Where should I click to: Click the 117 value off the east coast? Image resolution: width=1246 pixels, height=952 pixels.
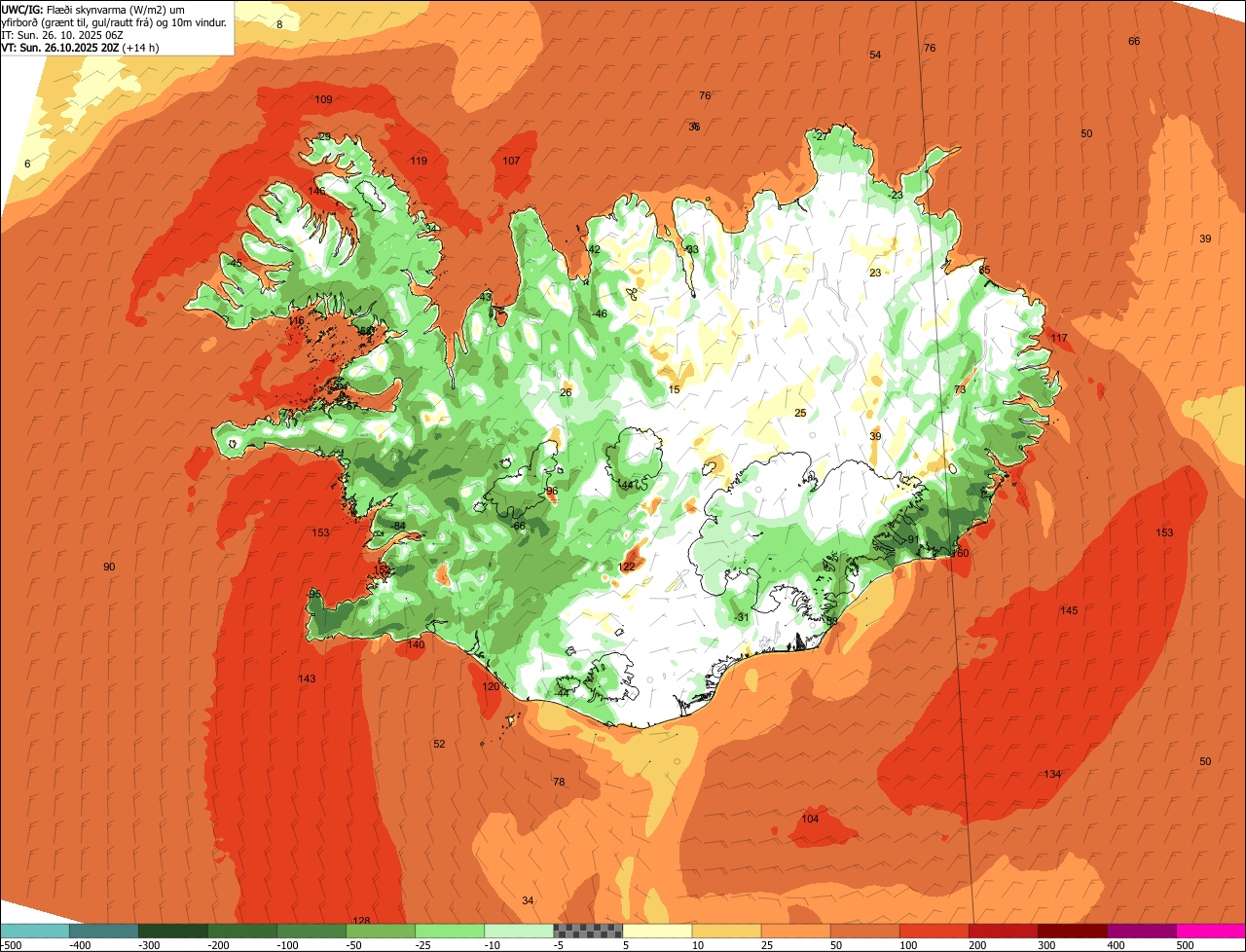(1059, 339)
